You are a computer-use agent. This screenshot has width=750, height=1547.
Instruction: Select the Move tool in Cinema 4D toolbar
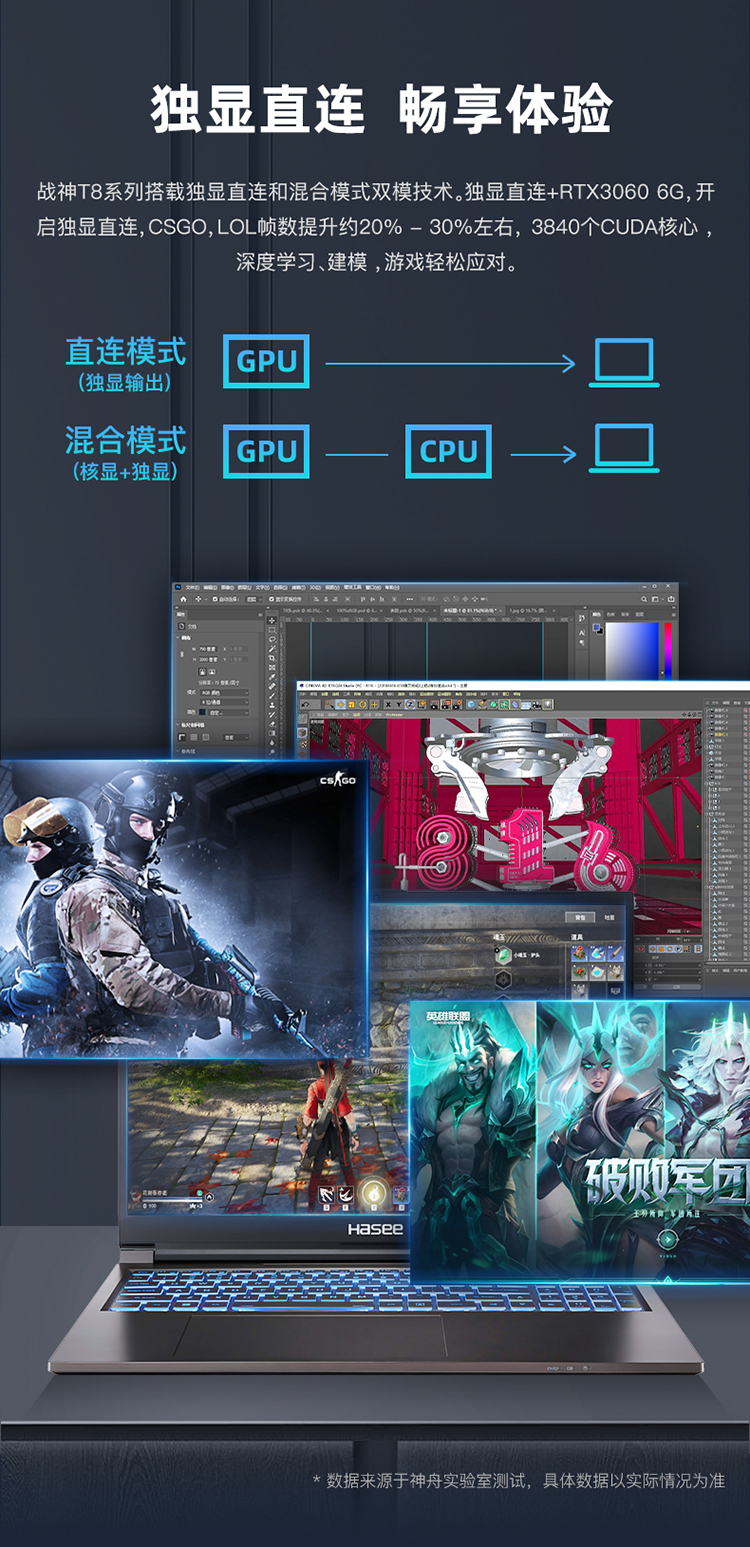[x=341, y=704]
